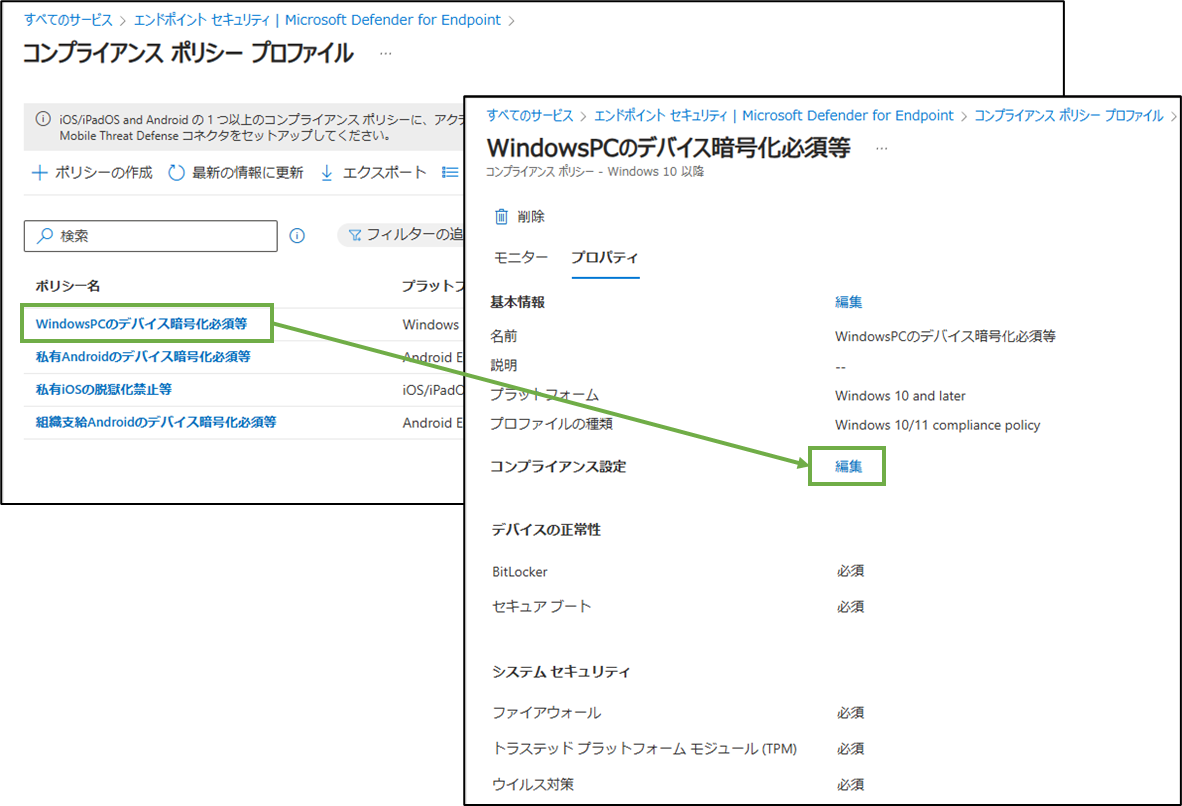Open the 私有Androidのデバイス暗号化必須等 policy
The height and width of the screenshot is (806, 1182).
point(143,357)
